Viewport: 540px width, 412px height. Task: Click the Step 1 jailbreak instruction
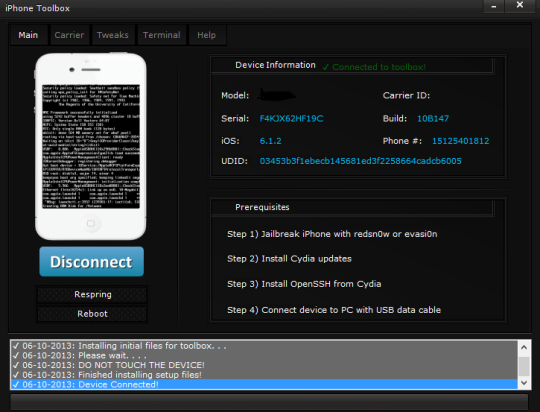(x=332, y=234)
